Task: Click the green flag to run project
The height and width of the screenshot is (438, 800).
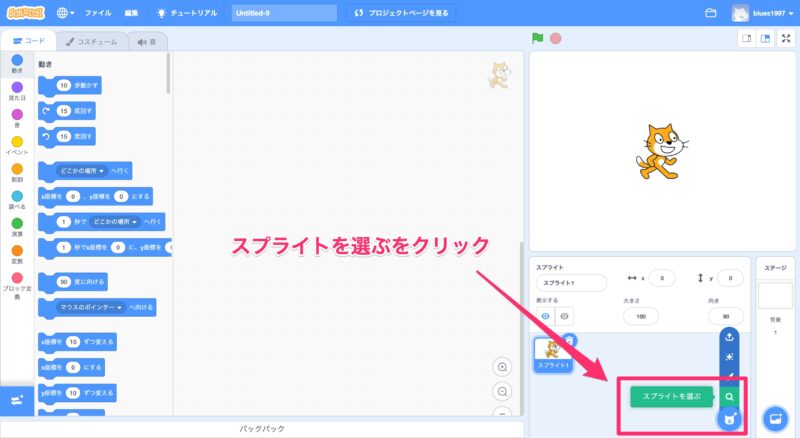Action: (x=537, y=39)
